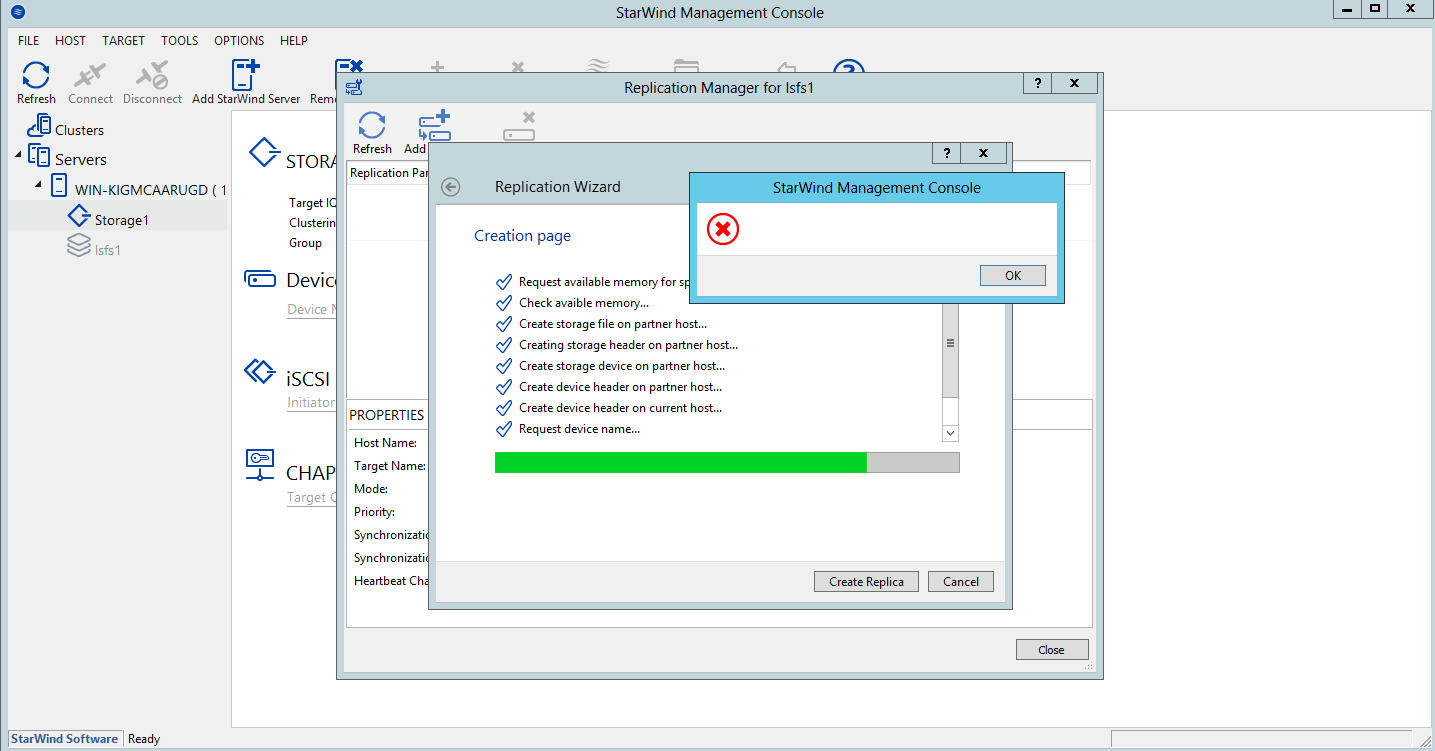Click Close in the Replication Manager

coord(1052,650)
